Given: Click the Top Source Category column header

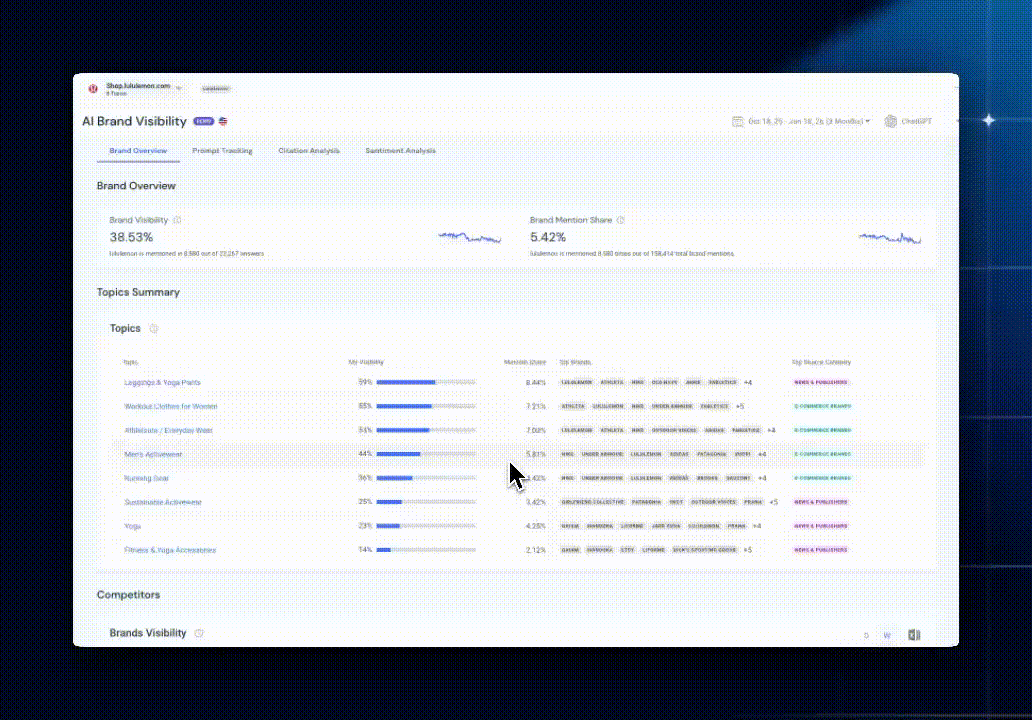Looking at the screenshot, I should point(821,362).
